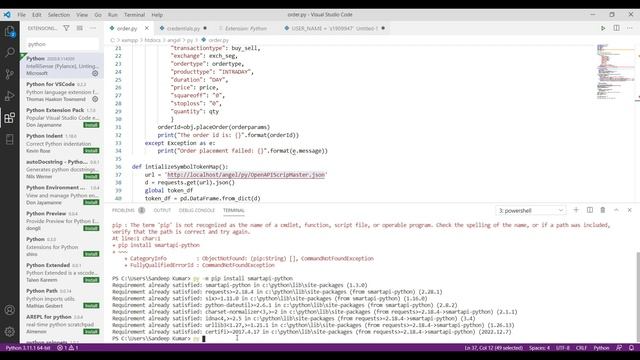The height and width of the screenshot is (360, 640).
Task: Add a new terminal with plus icon
Action: coord(576,210)
